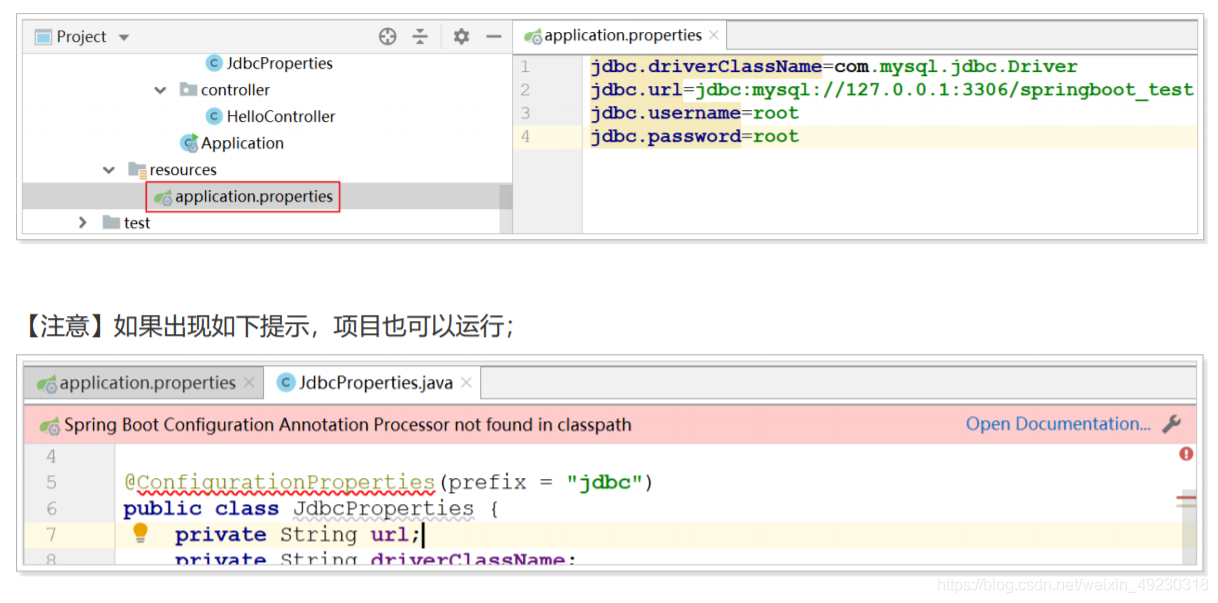
Task: Click the collapse all icon in Project panel
Action: coord(420,37)
